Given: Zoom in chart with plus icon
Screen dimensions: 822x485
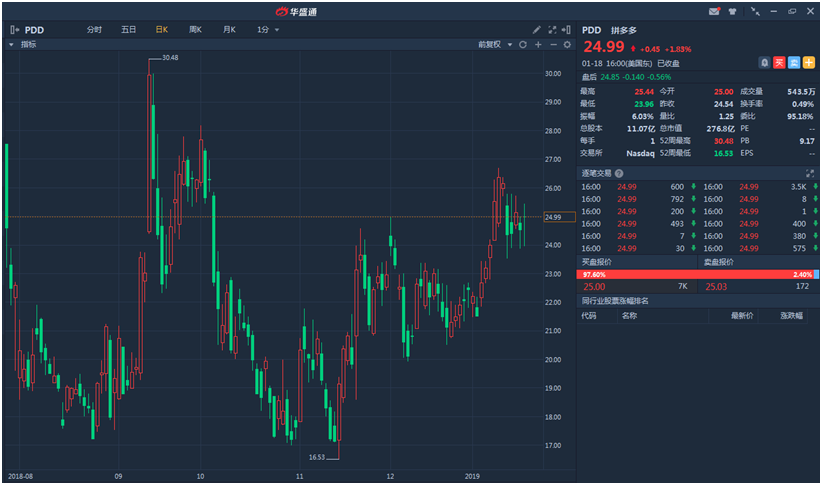Looking at the screenshot, I should pos(538,45).
